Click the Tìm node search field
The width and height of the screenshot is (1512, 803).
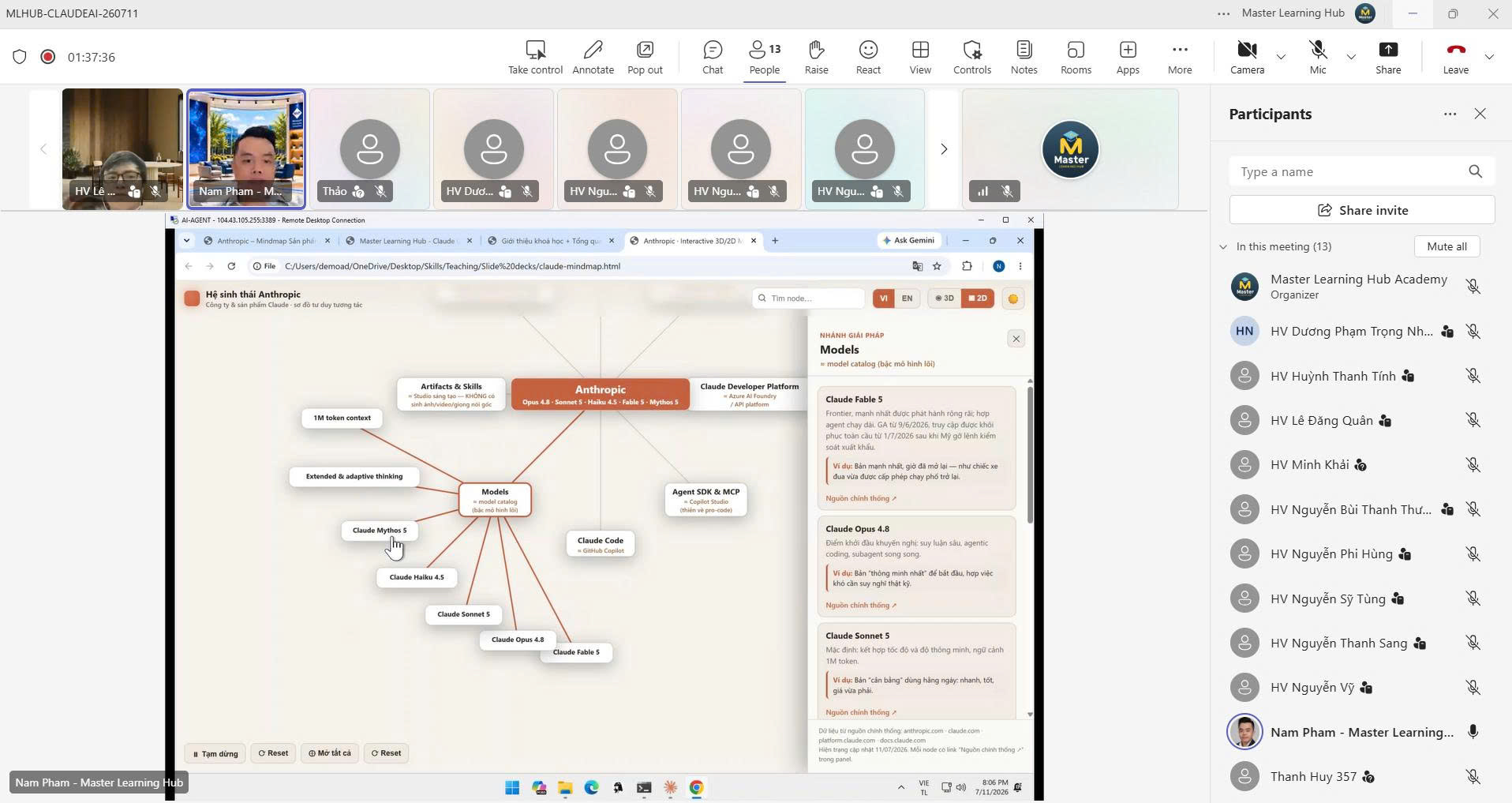[809, 298]
